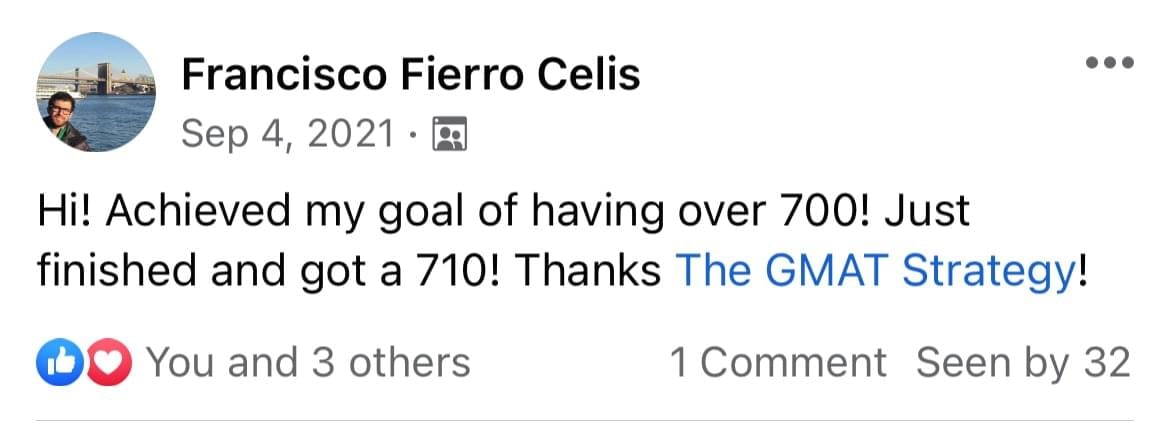Click the blue thumbs-up Like reaction icon
The height and width of the screenshot is (425, 1170).
(53, 362)
